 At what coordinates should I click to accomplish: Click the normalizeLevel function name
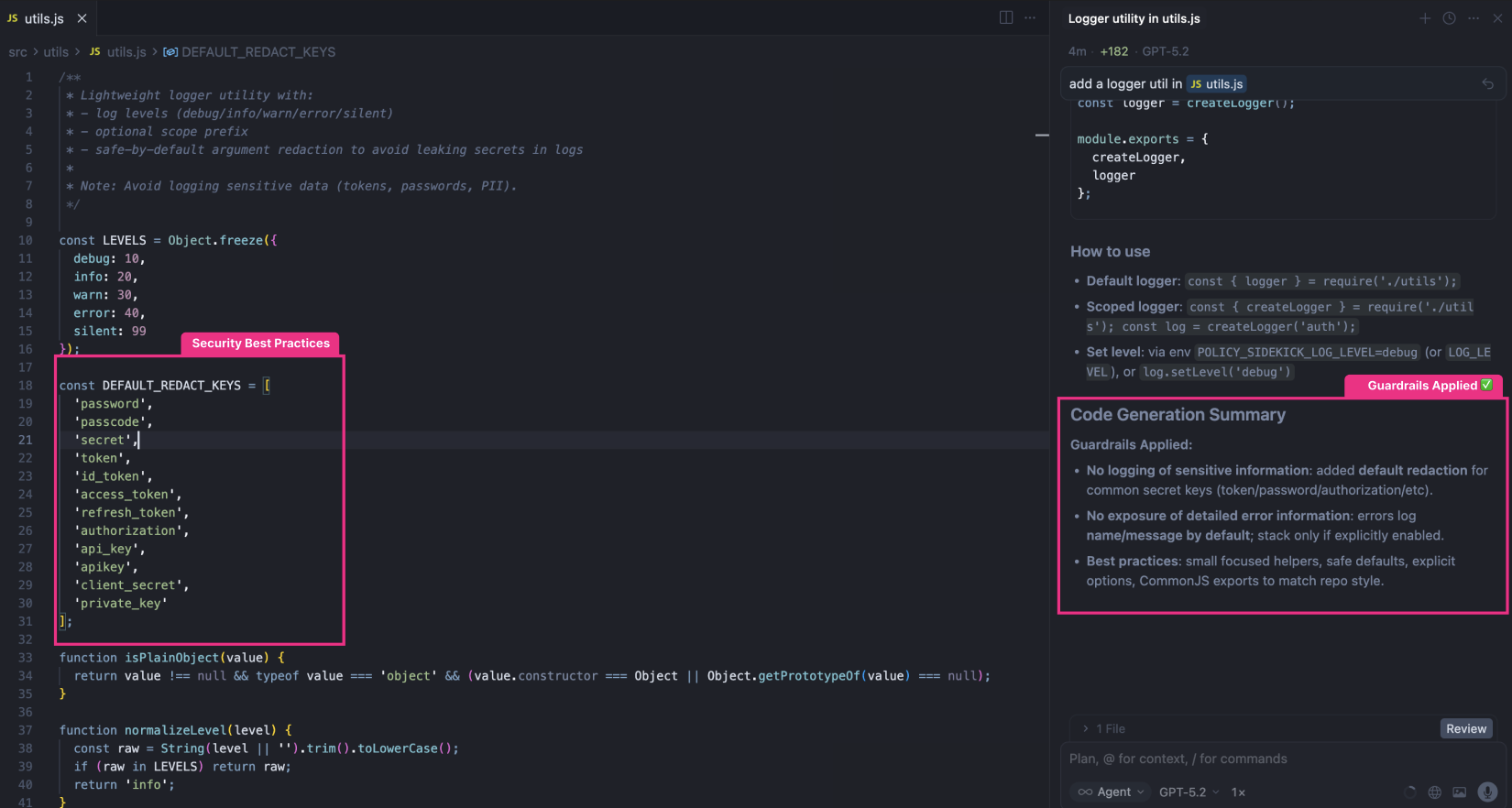pyautogui.click(x=176, y=730)
